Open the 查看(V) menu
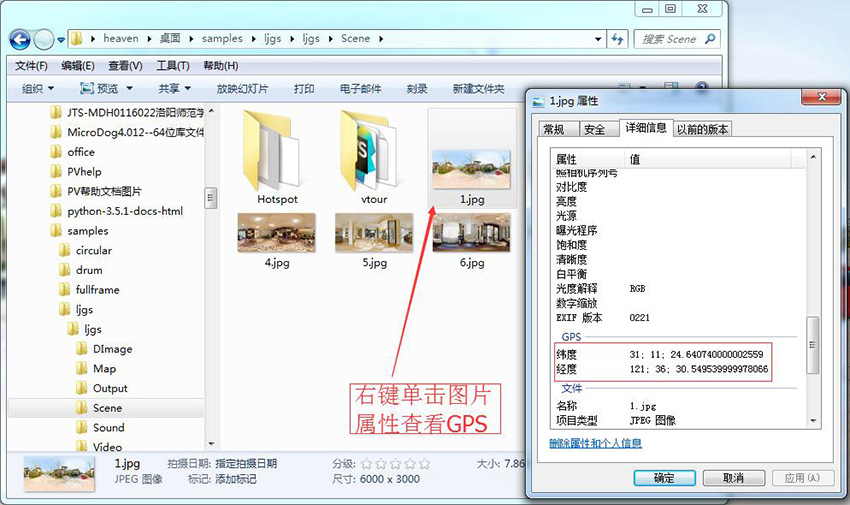Viewport: 850px width, 505px height. click(x=125, y=66)
